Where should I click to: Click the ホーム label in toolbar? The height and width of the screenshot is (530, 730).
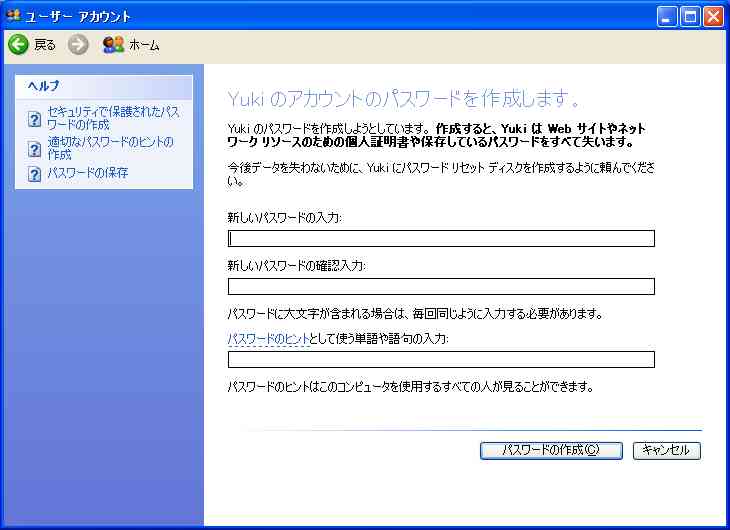[x=144, y=45]
